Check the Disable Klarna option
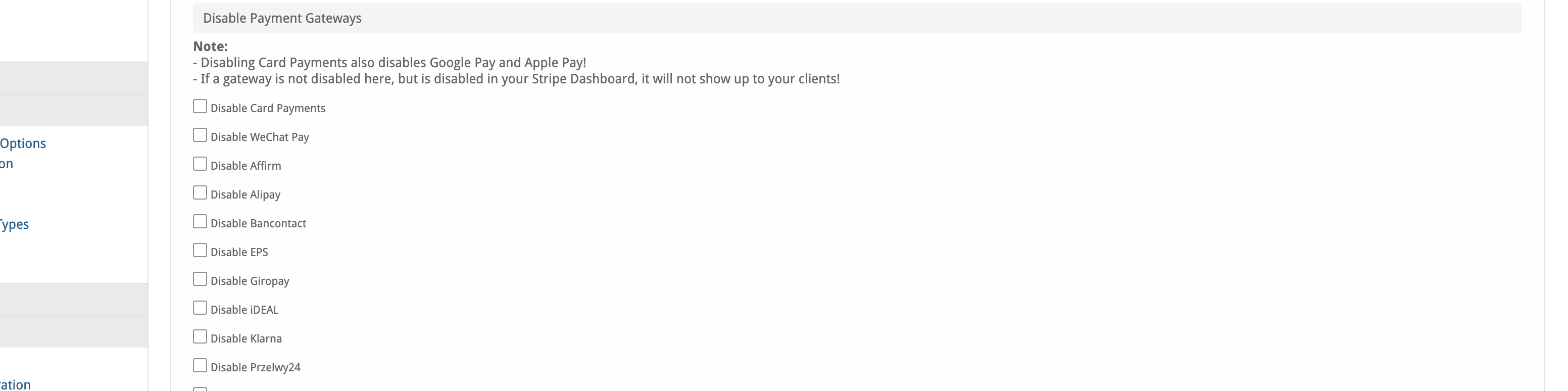This screenshot has height=391, width=1568. (x=200, y=336)
